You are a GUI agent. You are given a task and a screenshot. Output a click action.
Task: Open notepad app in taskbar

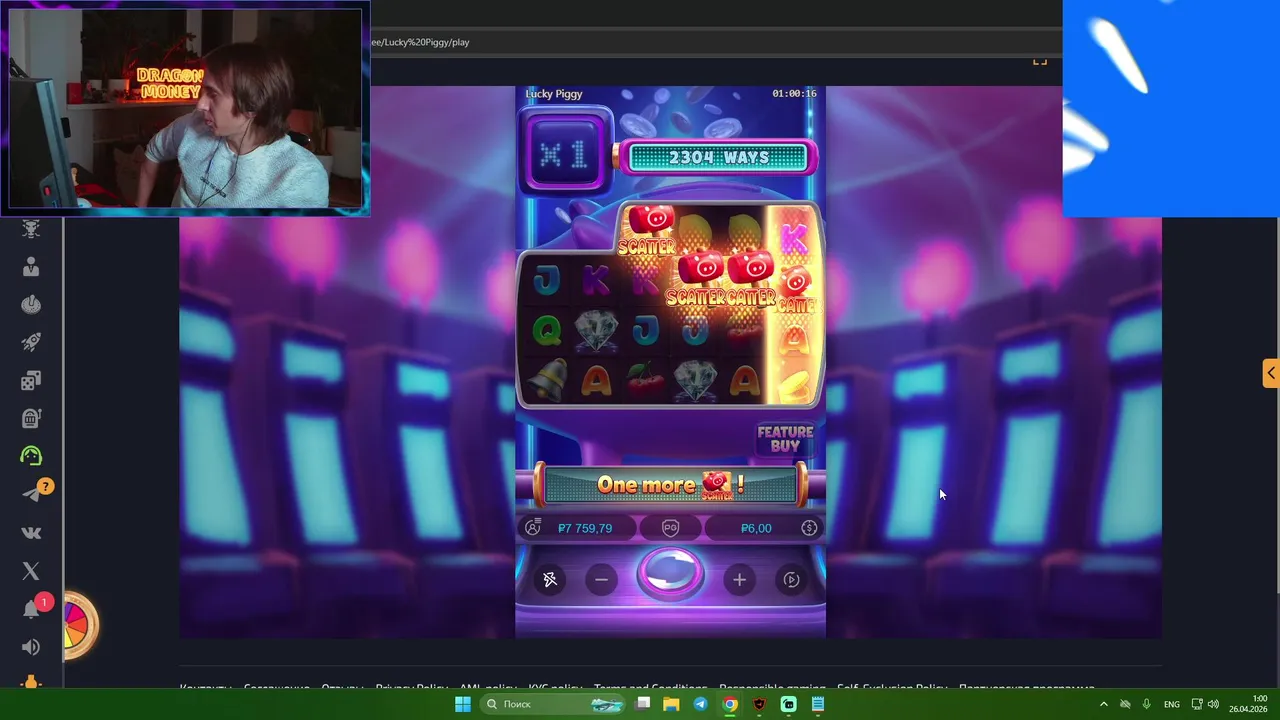818,704
